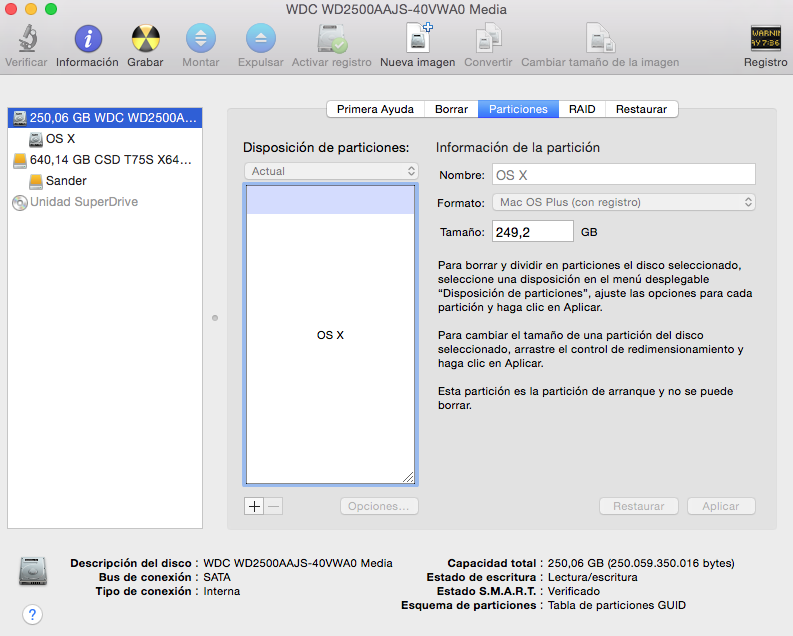Click the 'Interna' connection type value
Screen dimensions: 793x636
click(x=222, y=591)
